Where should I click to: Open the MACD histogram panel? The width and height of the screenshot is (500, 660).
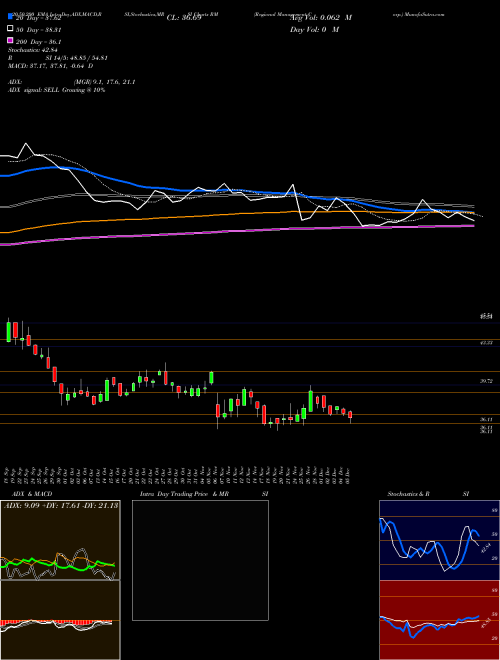pos(60,620)
